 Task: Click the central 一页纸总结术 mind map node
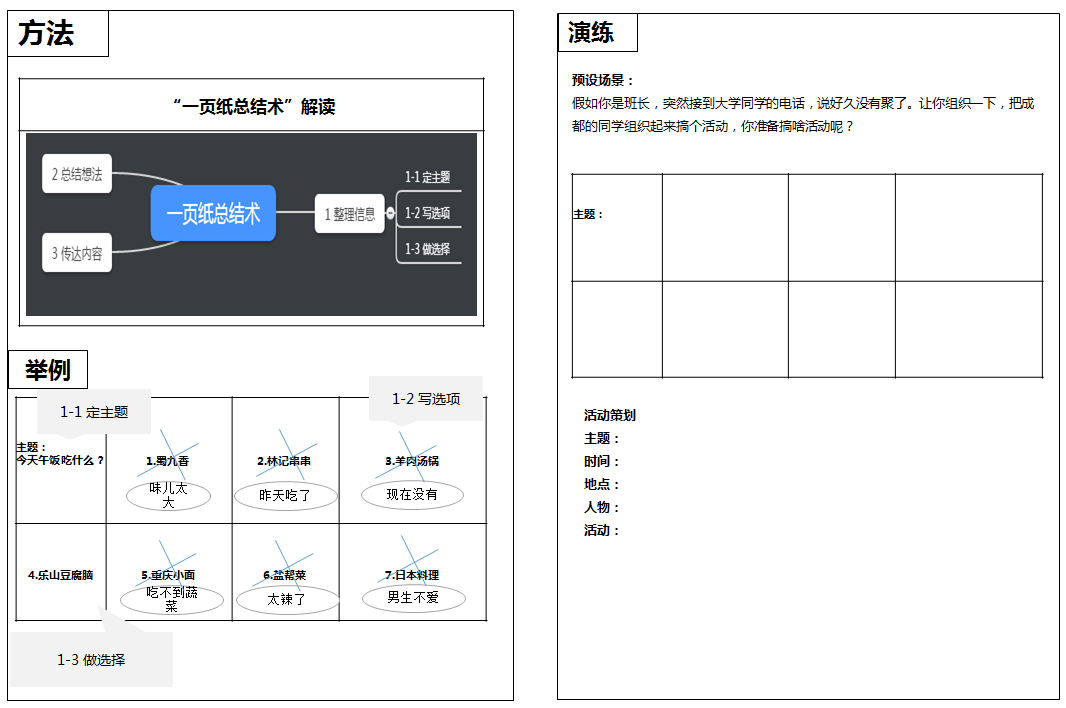tap(213, 213)
